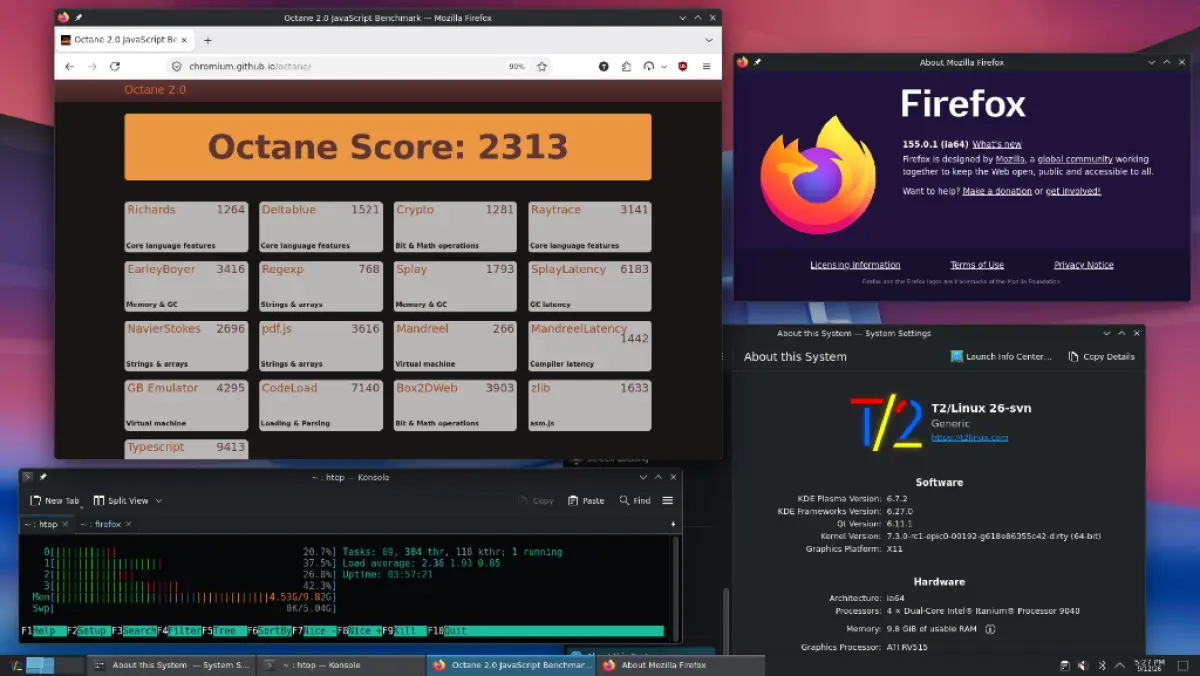Click the Splay benchmark result
Screen dimensions: 1200x676
pos(455,286)
